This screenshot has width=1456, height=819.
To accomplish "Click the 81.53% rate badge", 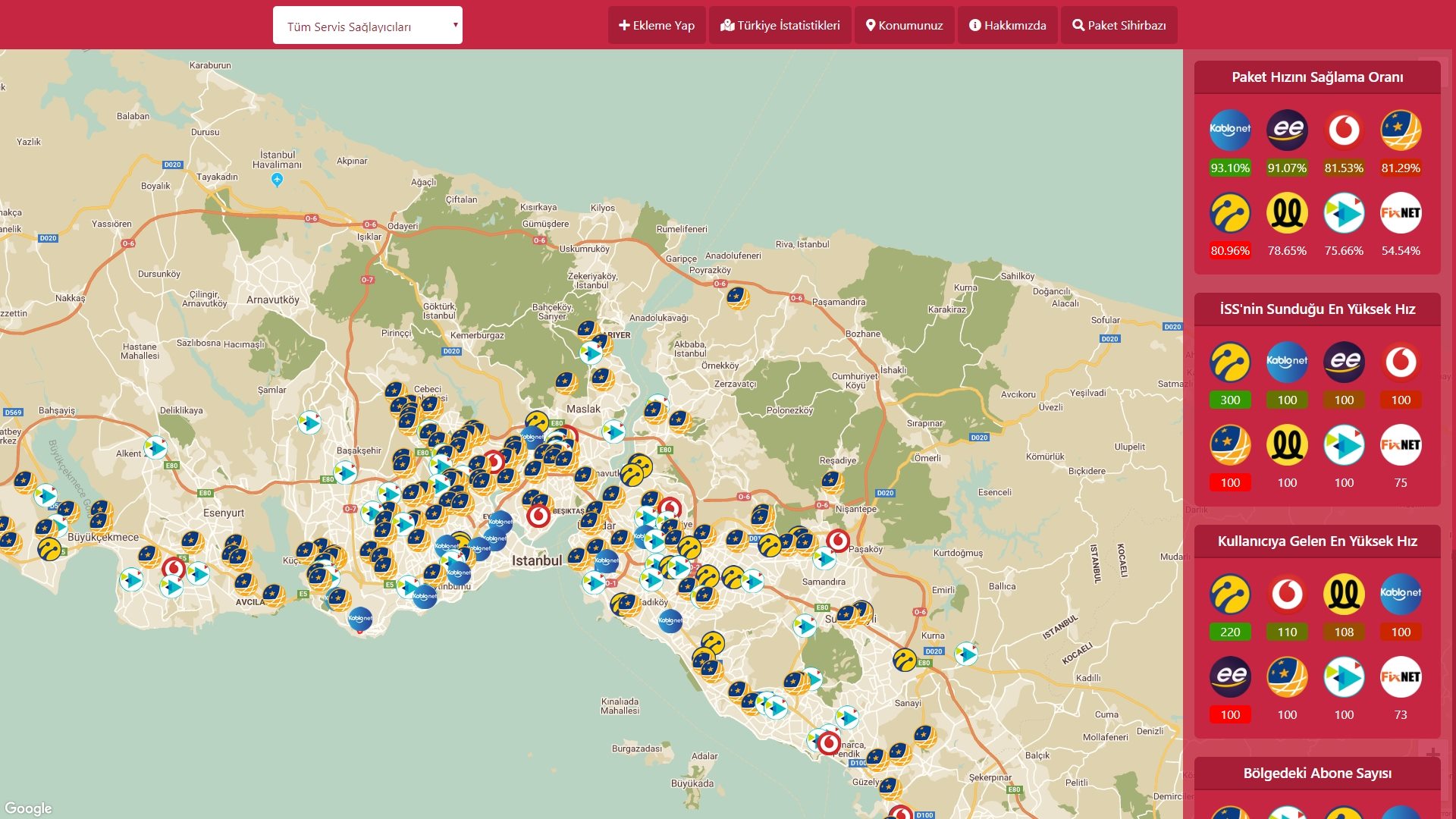I will [1344, 168].
